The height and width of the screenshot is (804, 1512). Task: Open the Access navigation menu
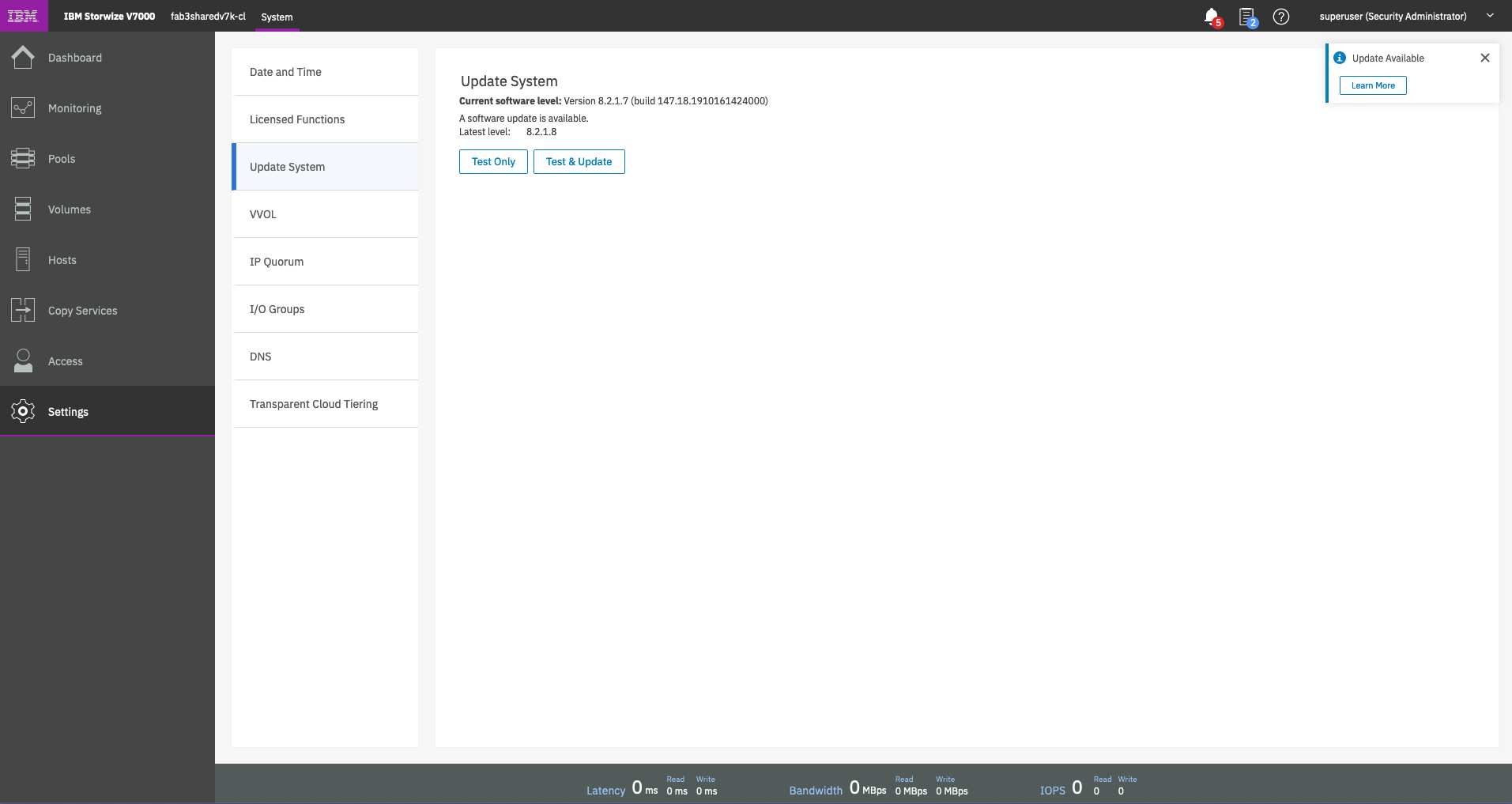coord(65,361)
